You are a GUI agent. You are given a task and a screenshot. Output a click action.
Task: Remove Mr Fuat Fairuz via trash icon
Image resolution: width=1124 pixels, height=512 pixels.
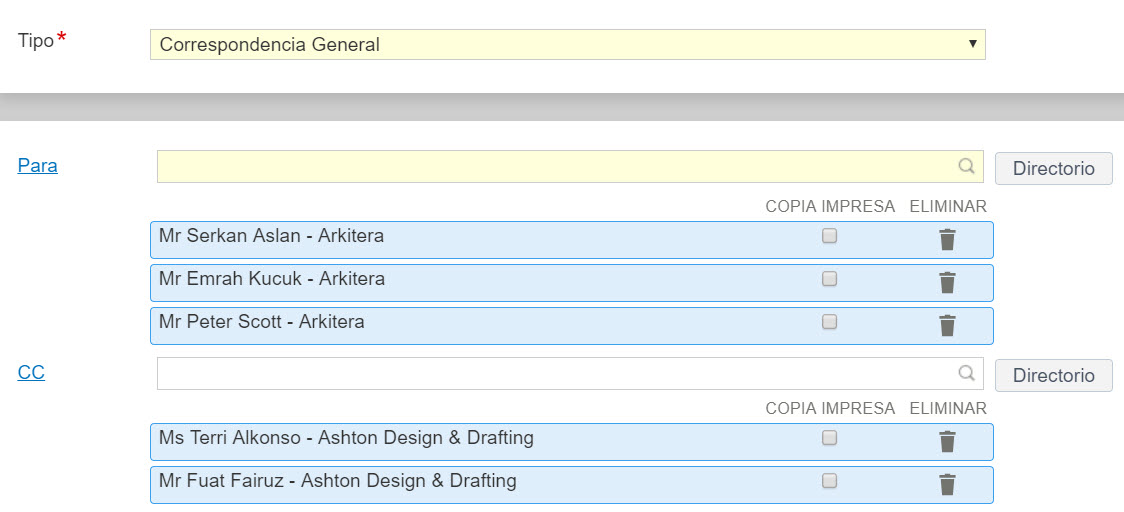click(x=947, y=485)
